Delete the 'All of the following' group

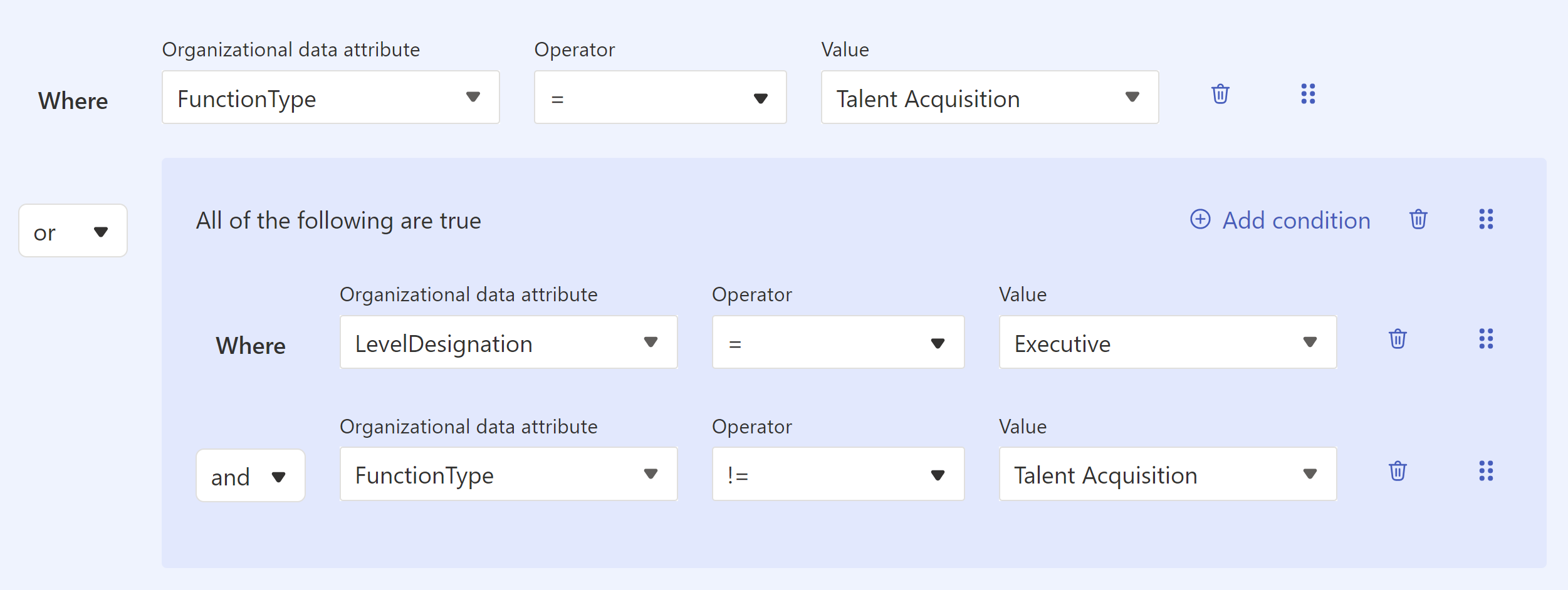(1418, 220)
